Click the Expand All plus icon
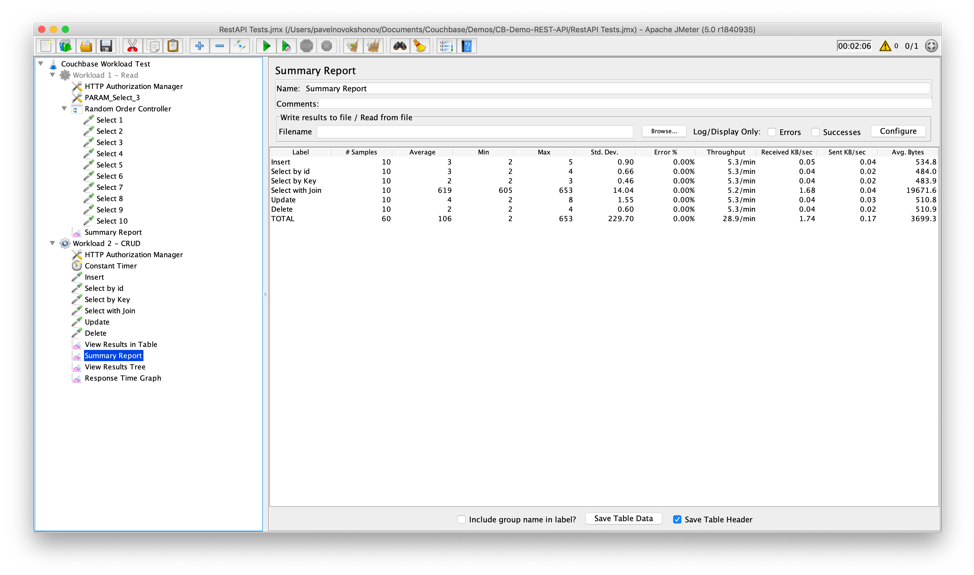The image size is (974, 575). tap(199, 46)
